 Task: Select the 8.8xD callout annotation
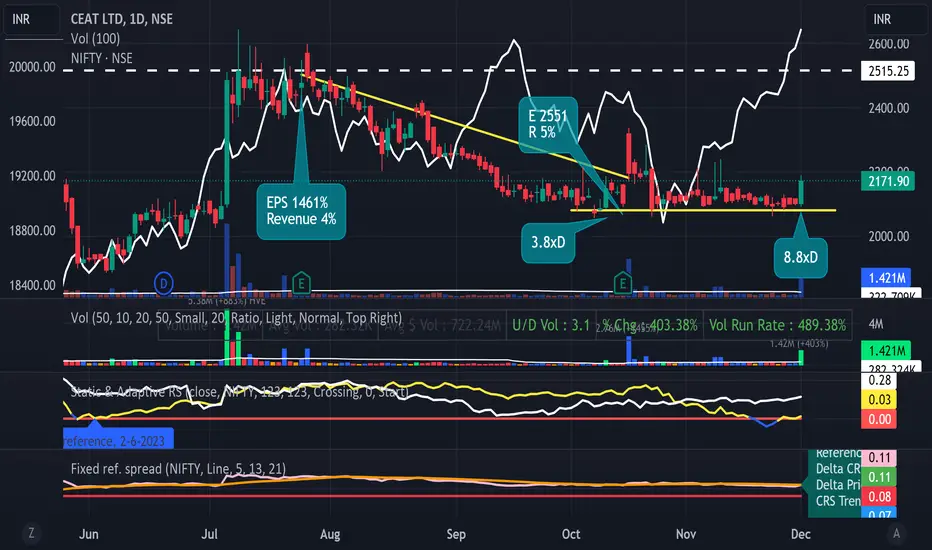click(801, 257)
